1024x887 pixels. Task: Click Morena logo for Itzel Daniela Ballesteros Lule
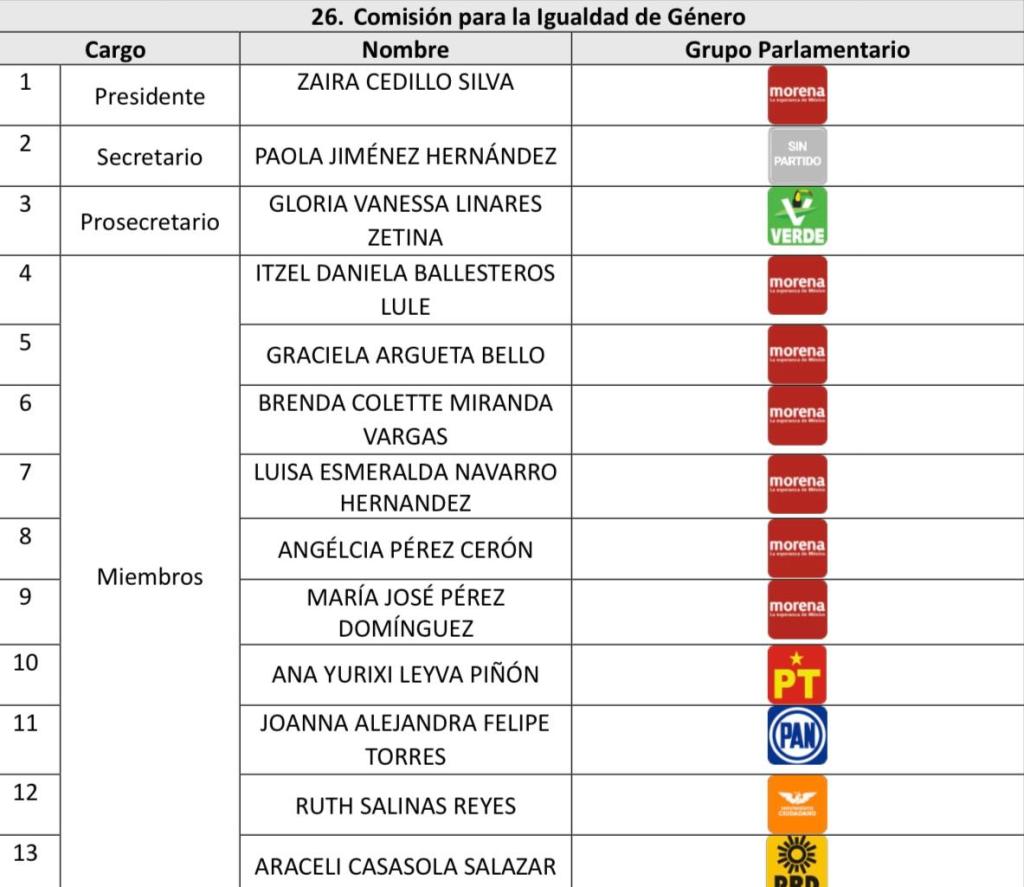coord(797,285)
